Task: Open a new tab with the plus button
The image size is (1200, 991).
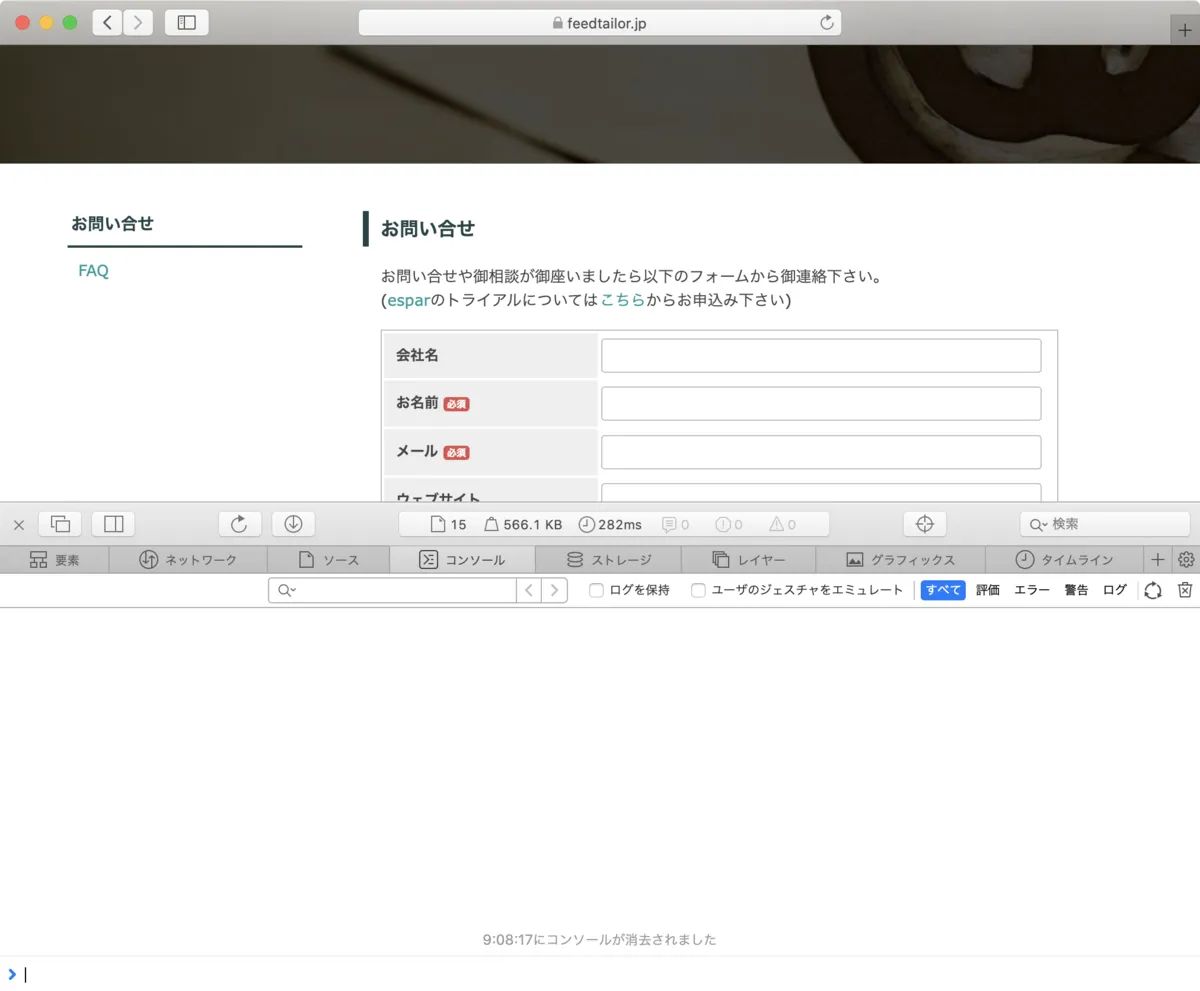Action: (1185, 30)
